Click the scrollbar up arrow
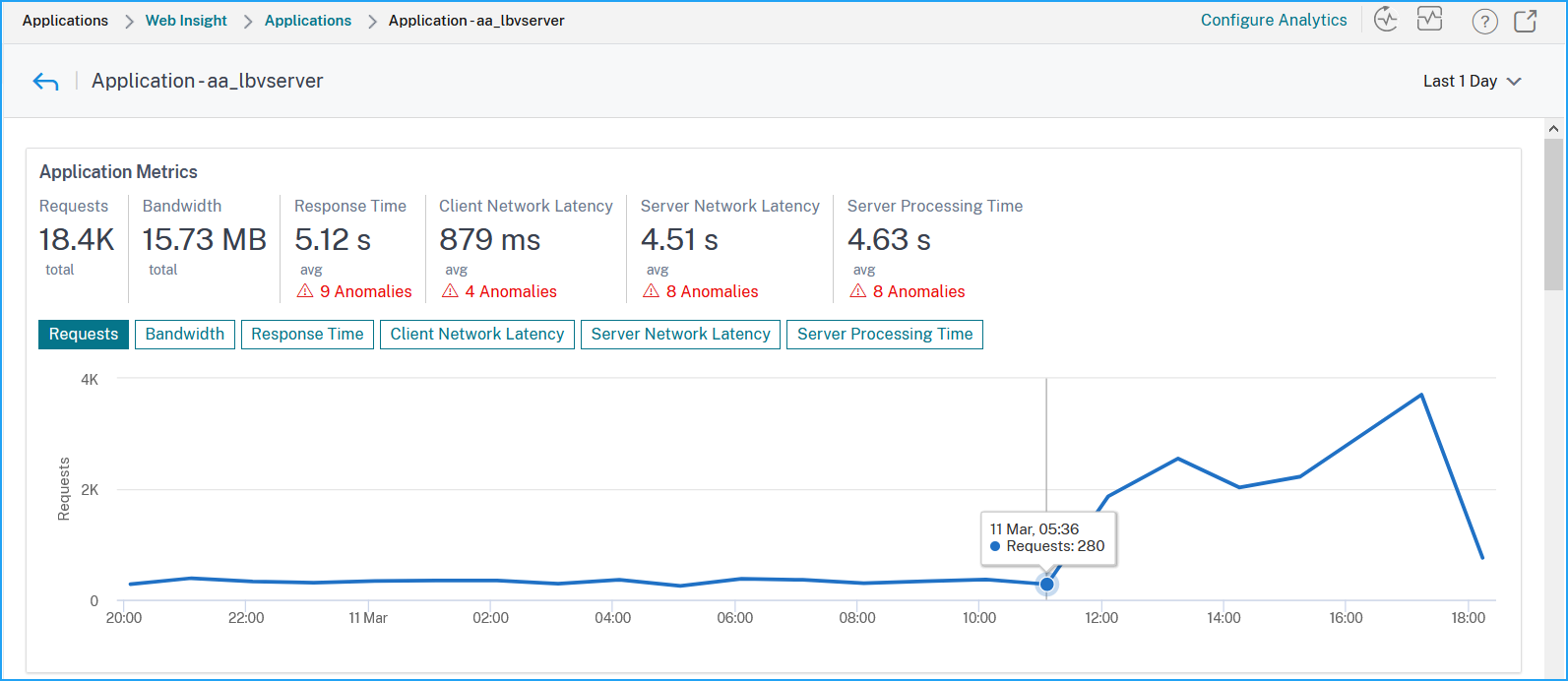Viewport: 1568px width, 681px height. pos(1553,129)
